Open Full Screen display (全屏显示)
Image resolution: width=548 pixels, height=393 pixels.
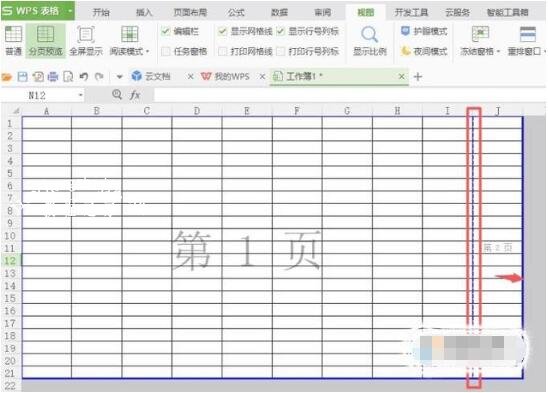point(86,41)
